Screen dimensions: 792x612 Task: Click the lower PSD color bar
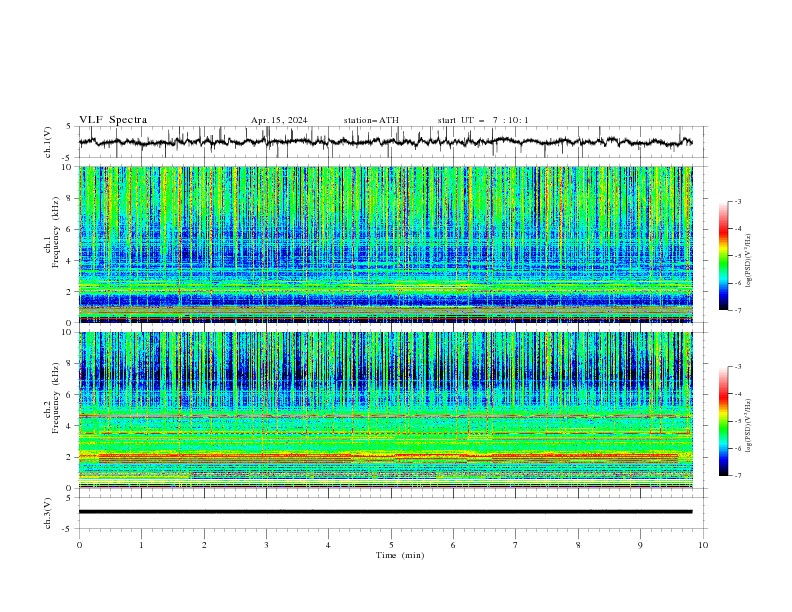(x=723, y=421)
